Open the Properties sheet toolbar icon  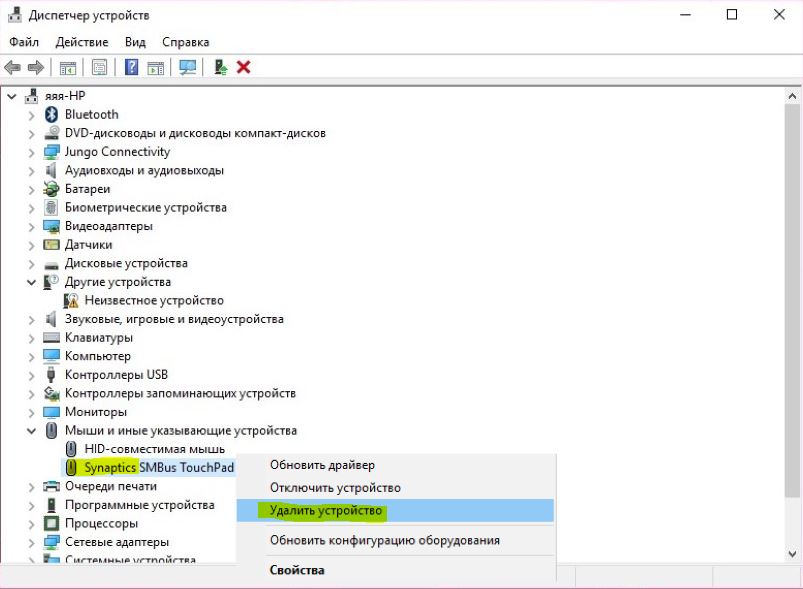[x=99, y=67]
